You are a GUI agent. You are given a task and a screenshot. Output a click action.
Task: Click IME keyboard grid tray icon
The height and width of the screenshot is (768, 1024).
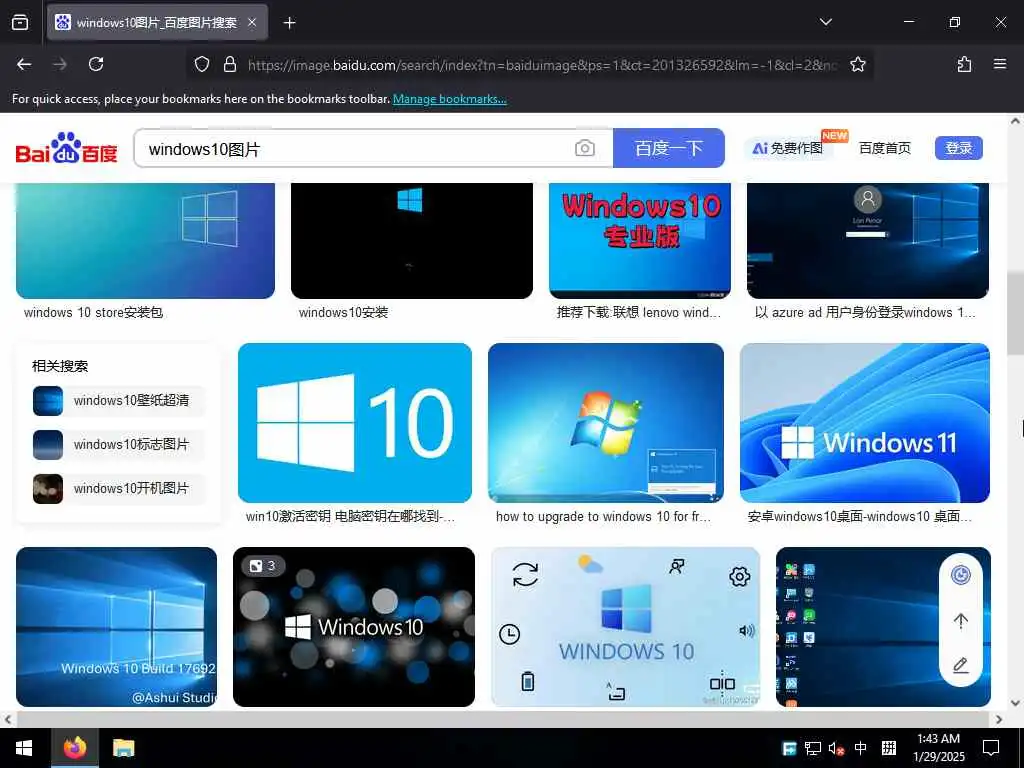coord(889,748)
